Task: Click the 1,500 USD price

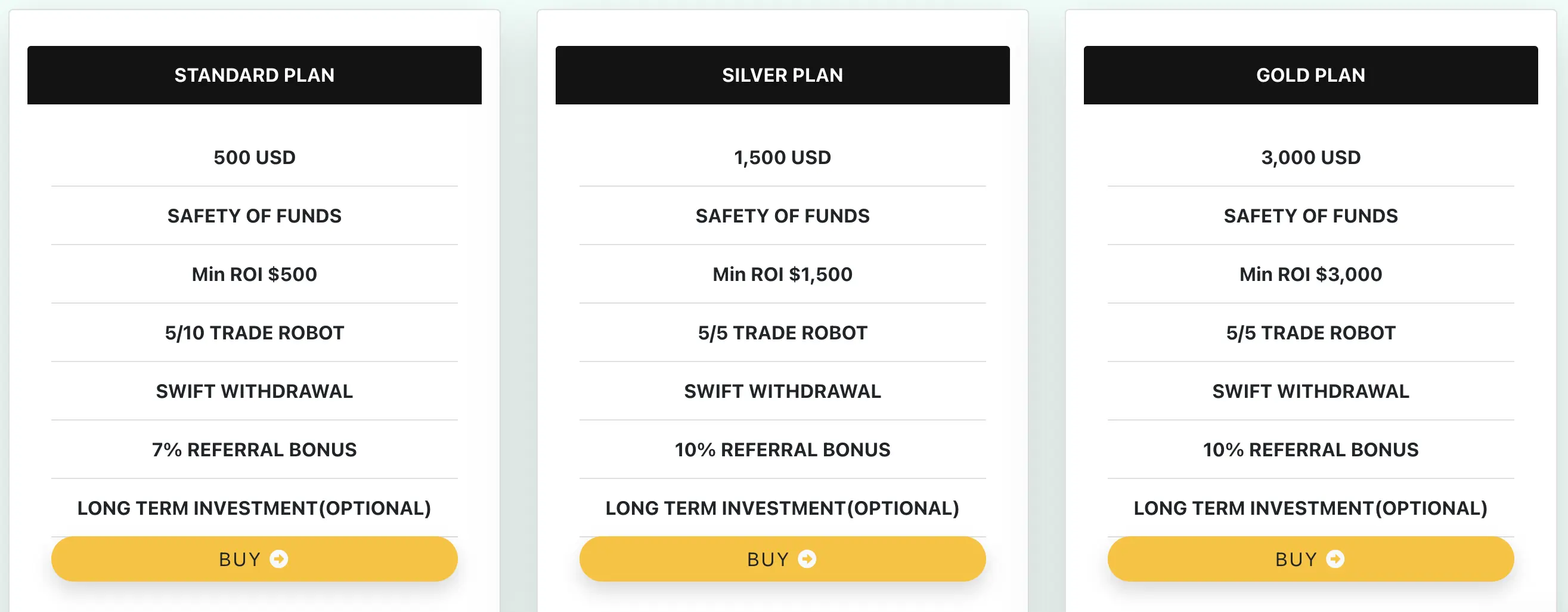Action: click(x=782, y=157)
